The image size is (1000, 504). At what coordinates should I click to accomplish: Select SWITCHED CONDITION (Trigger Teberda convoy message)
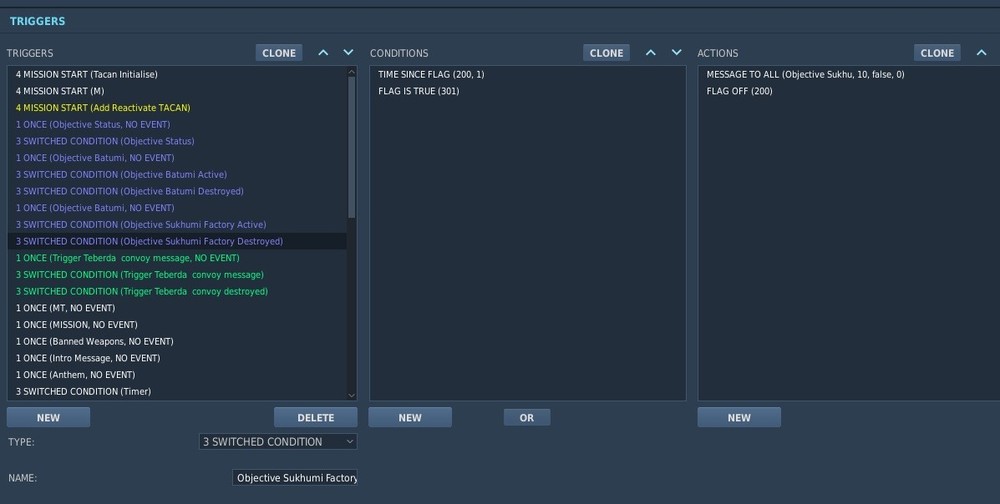[x=177, y=274]
